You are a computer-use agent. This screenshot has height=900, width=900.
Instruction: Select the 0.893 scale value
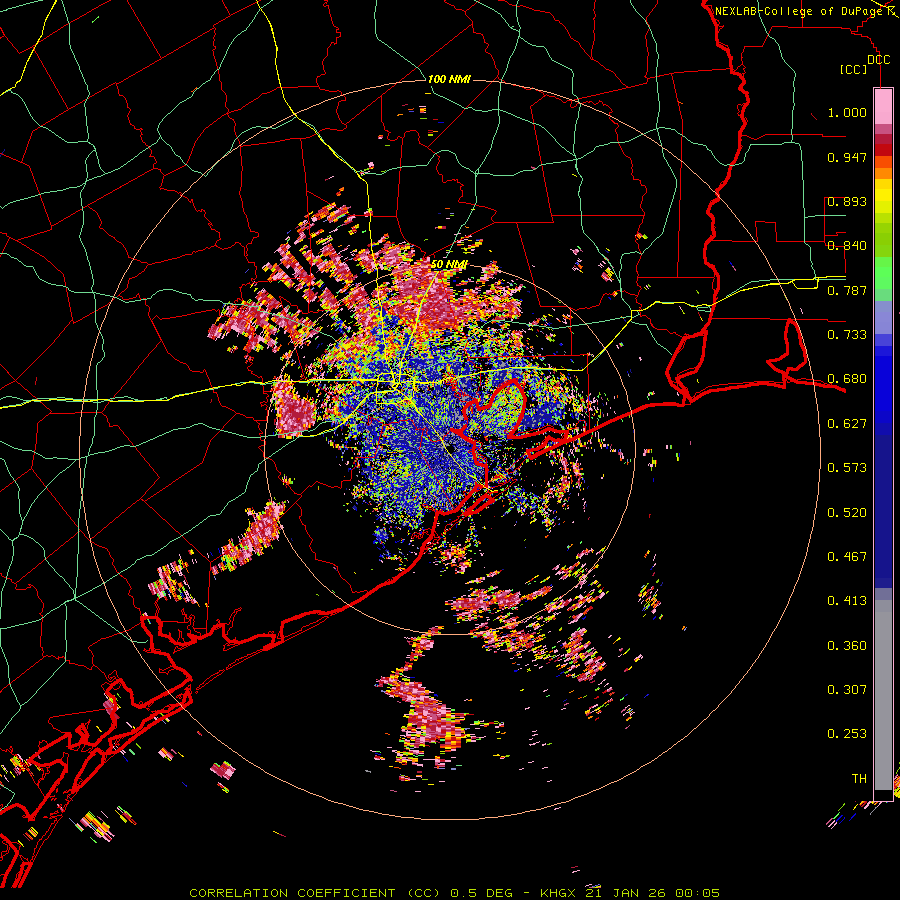tap(847, 201)
